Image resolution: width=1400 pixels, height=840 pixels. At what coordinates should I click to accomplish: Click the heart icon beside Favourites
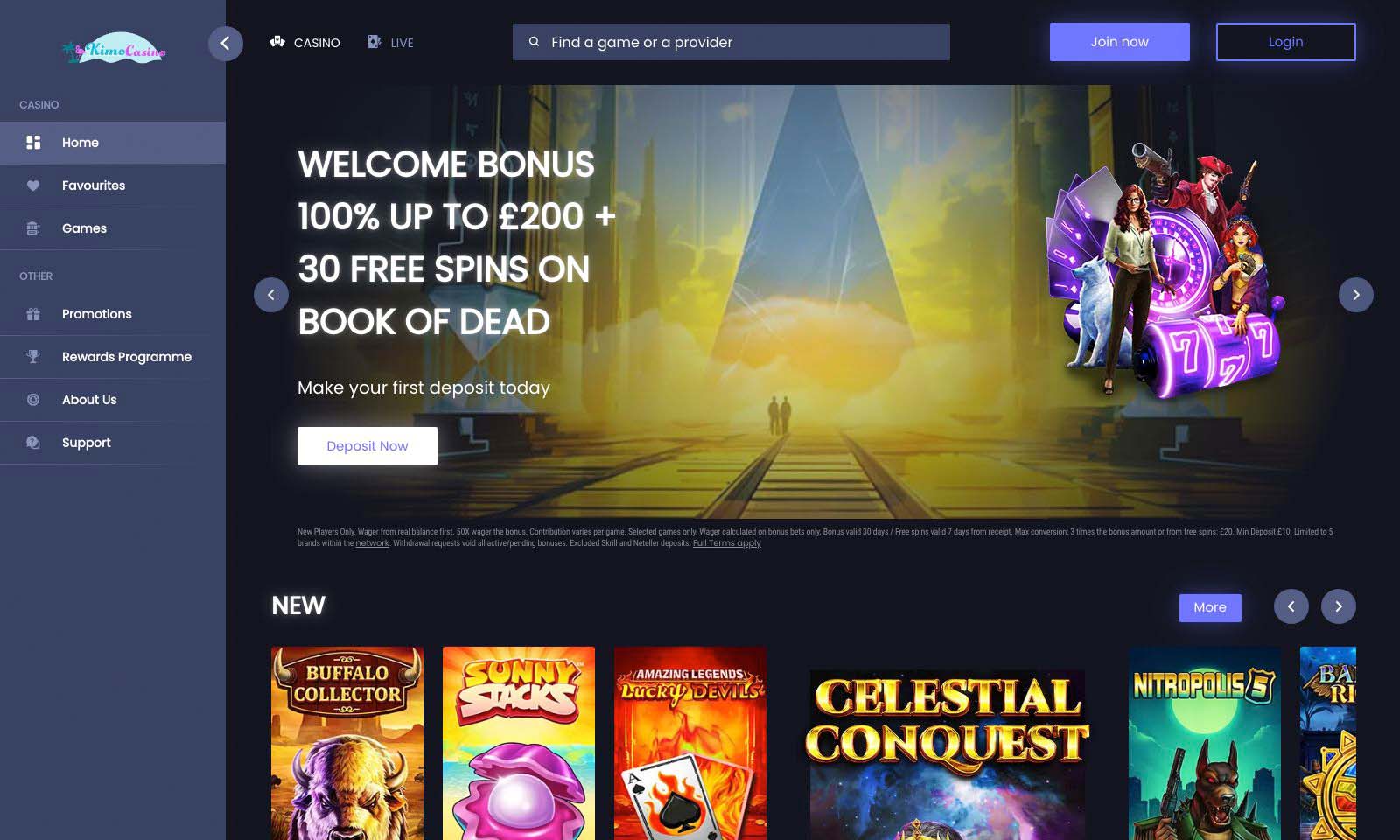point(33,185)
